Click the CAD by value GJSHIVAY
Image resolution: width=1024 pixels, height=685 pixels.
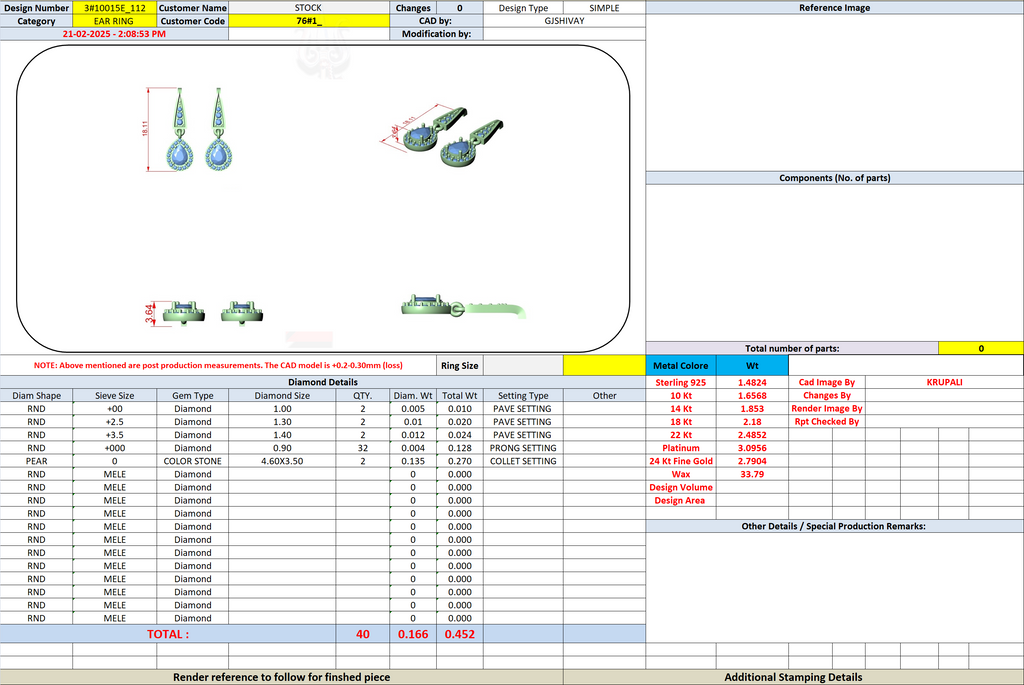564,21
